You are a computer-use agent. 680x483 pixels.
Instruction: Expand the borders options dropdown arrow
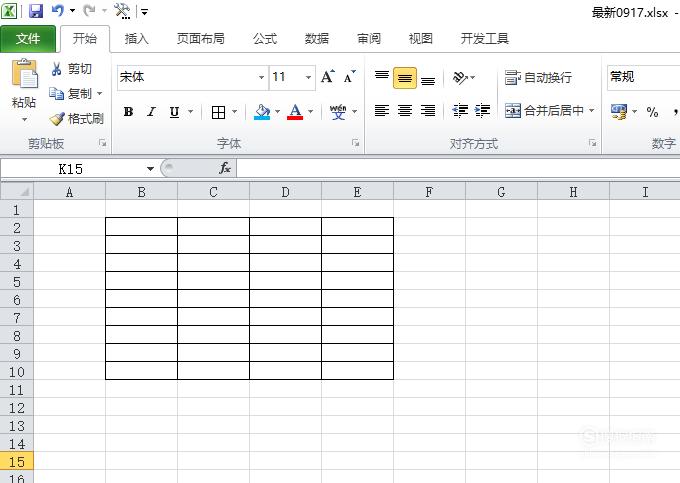(x=235, y=112)
